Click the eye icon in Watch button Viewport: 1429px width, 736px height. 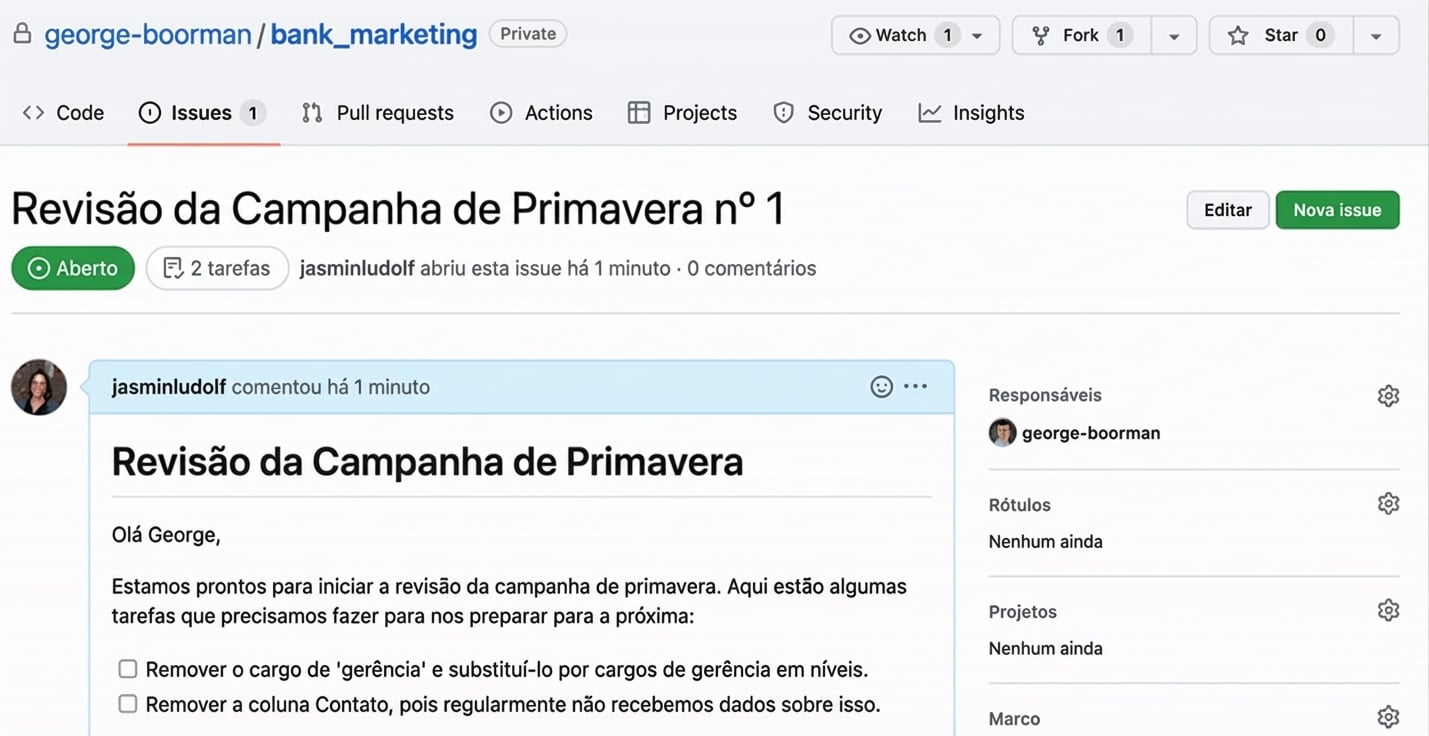pos(859,36)
